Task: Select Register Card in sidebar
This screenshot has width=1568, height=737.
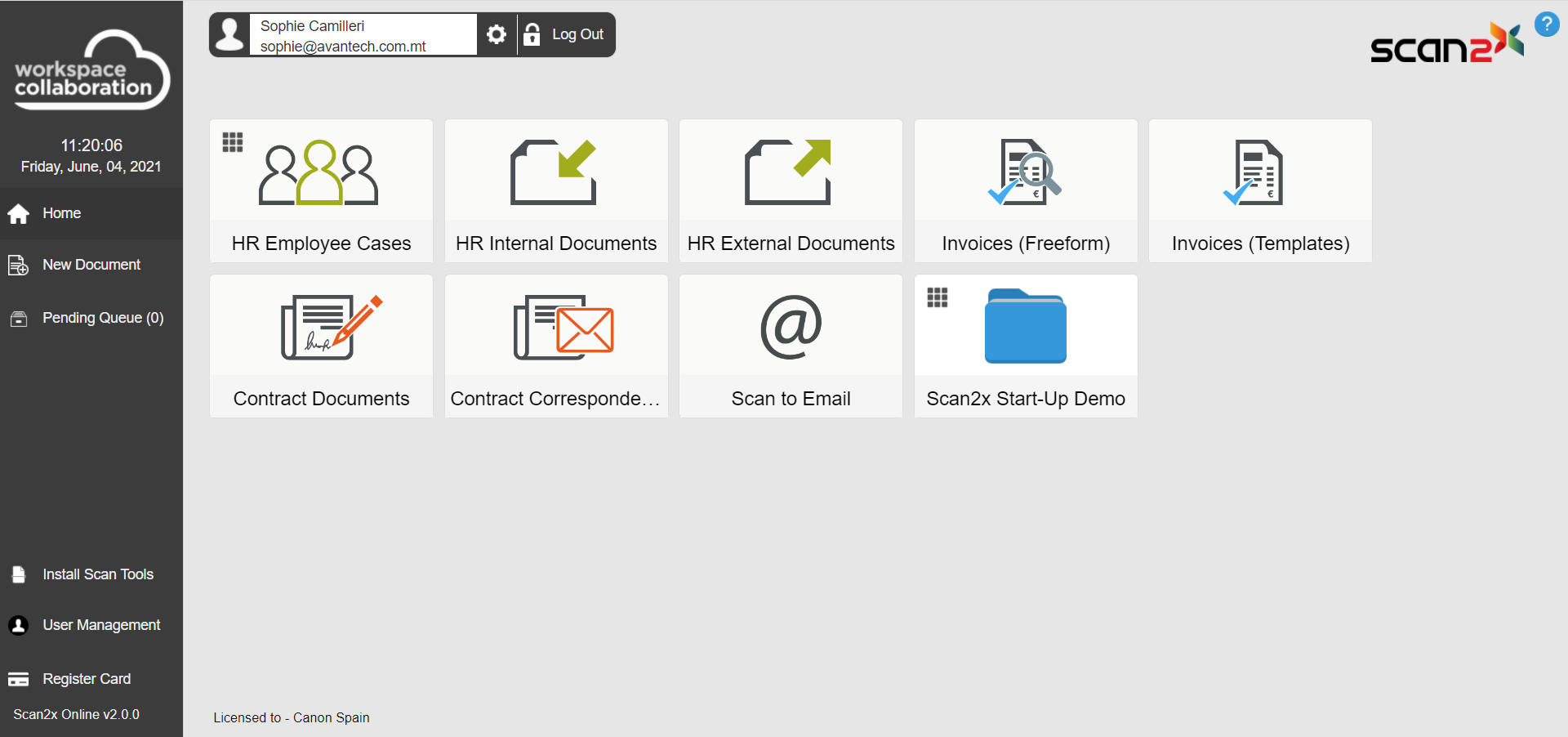Action: click(x=86, y=679)
